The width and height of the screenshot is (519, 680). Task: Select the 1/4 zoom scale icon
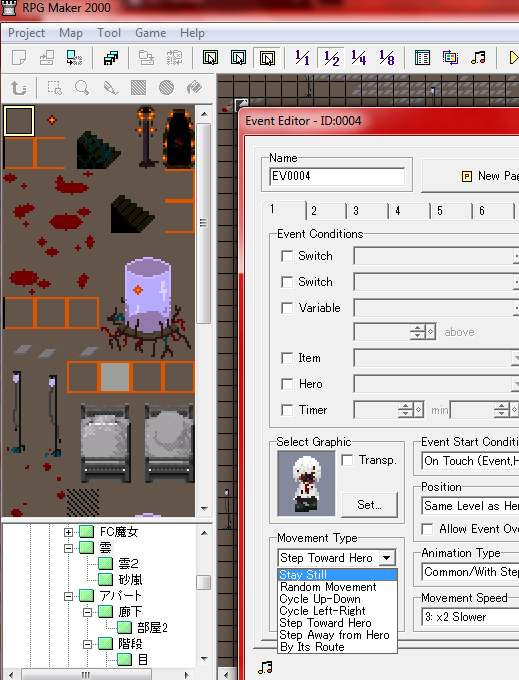point(359,58)
